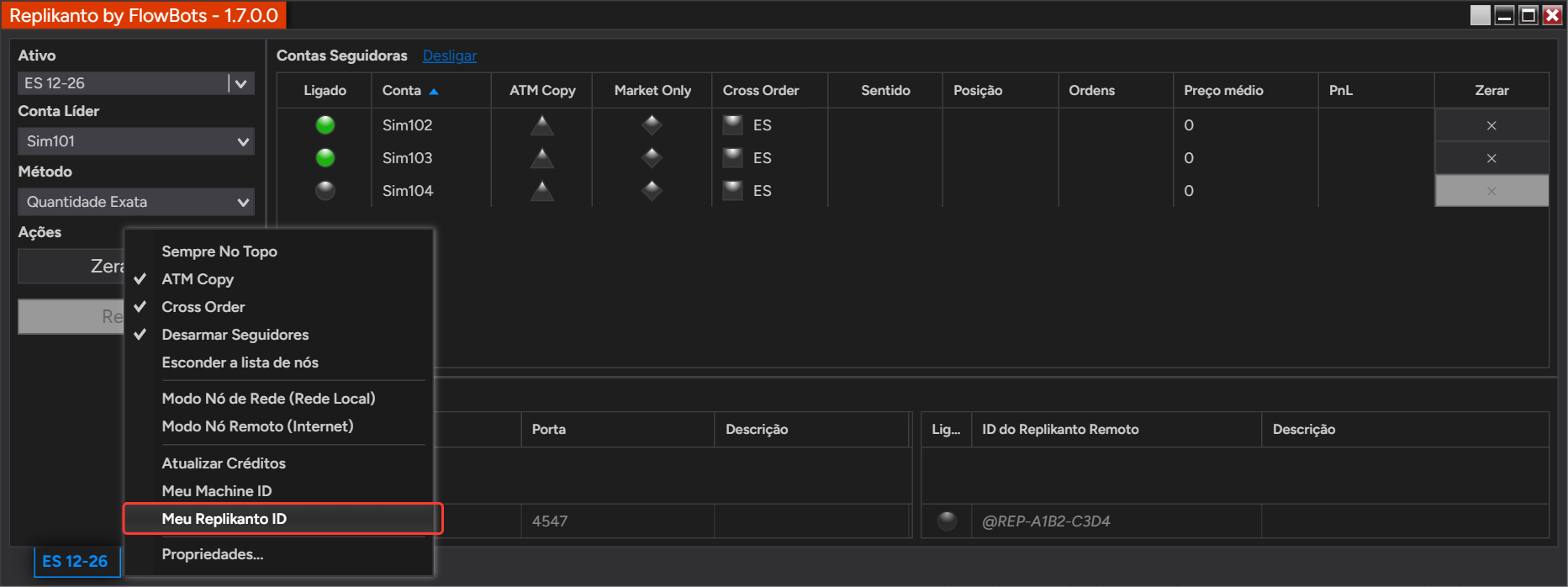
Task: Click the ATM Copy column header
Action: click(542, 90)
